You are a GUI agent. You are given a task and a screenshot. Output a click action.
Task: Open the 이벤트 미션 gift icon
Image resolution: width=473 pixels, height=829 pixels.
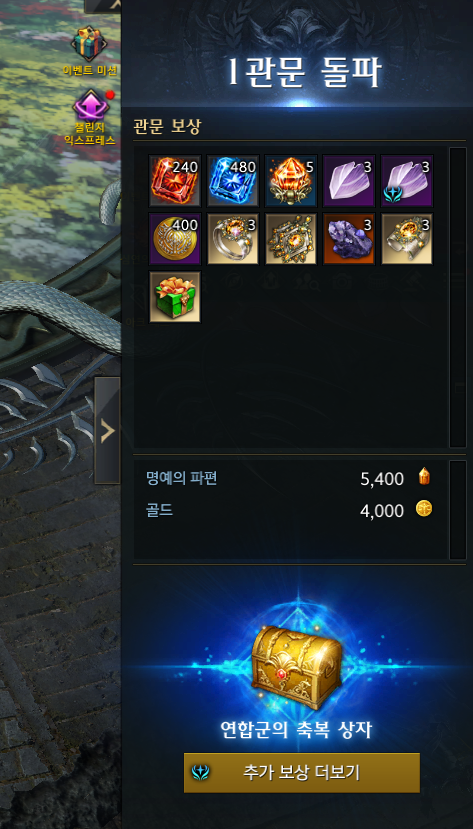tap(89, 43)
